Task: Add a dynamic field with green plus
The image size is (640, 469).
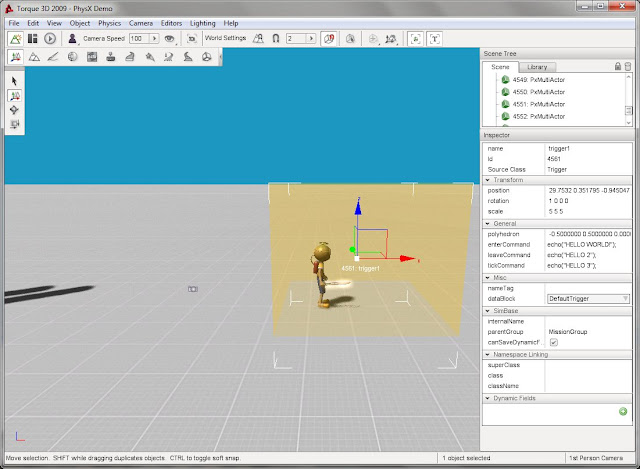Action: (623, 411)
